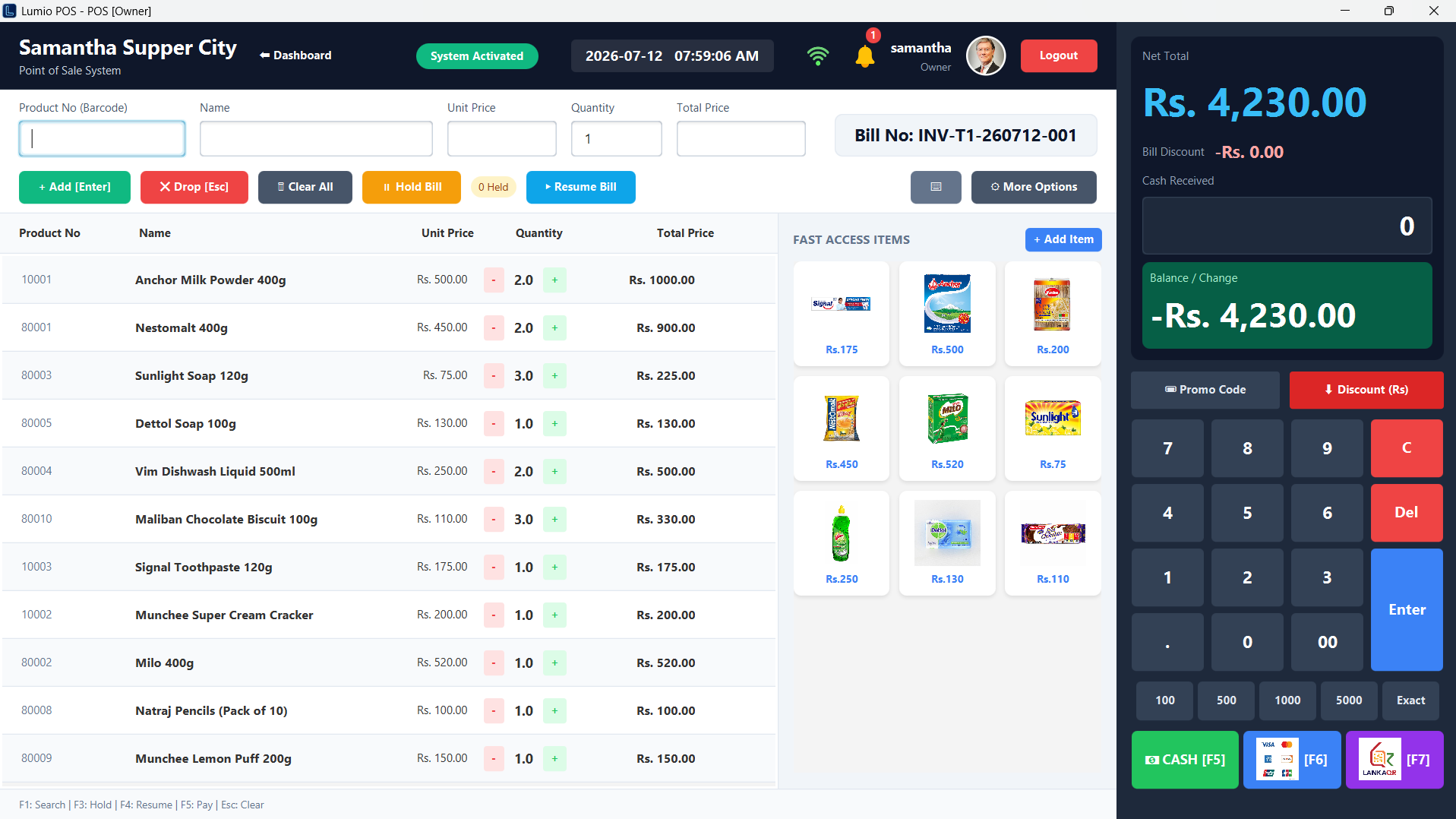
Task: Select quick cash amount 100
Action: pos(1165,700)
